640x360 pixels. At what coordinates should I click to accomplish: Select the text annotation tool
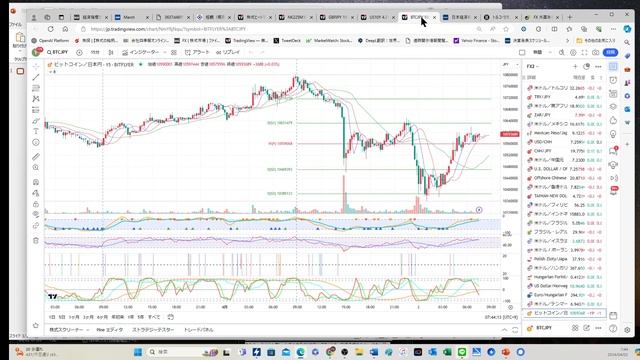(36, 131)
